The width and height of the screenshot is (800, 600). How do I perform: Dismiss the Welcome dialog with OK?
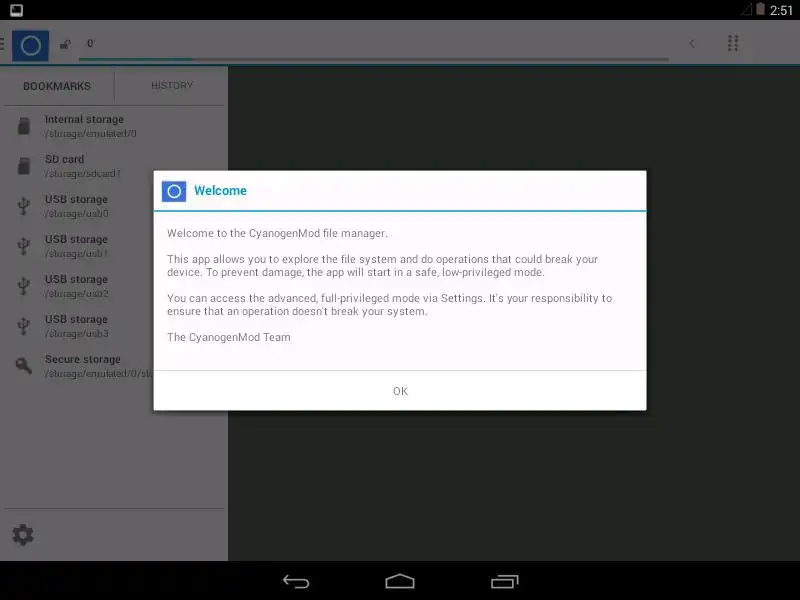[400, 391]
